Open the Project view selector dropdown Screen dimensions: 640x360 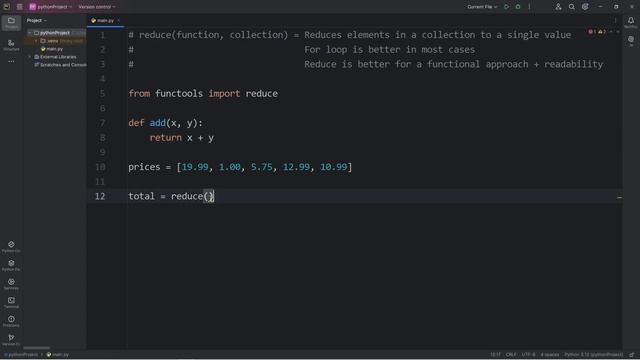[37, 20]
